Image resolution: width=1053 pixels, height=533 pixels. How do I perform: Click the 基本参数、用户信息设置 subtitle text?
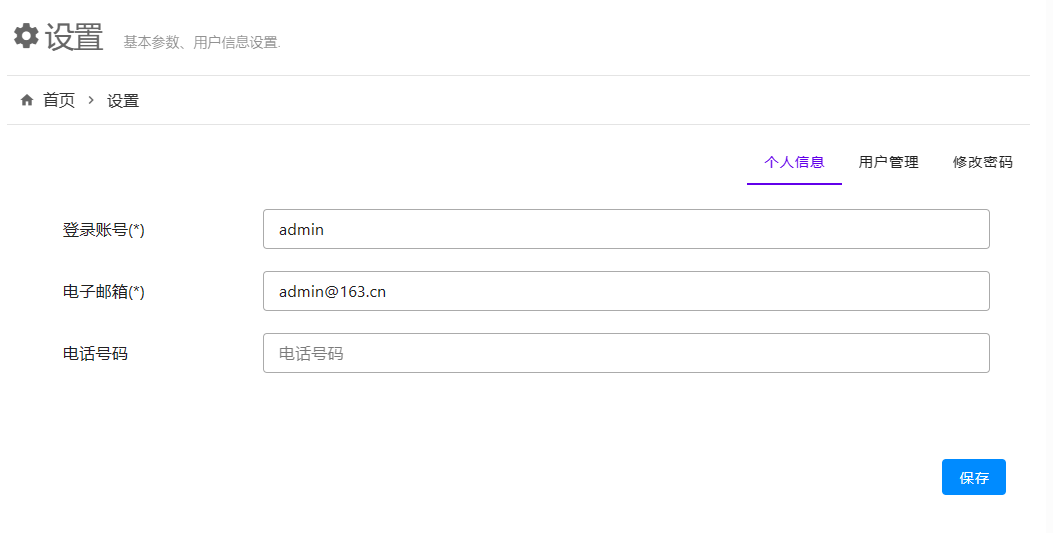click(x=202, y=43)
